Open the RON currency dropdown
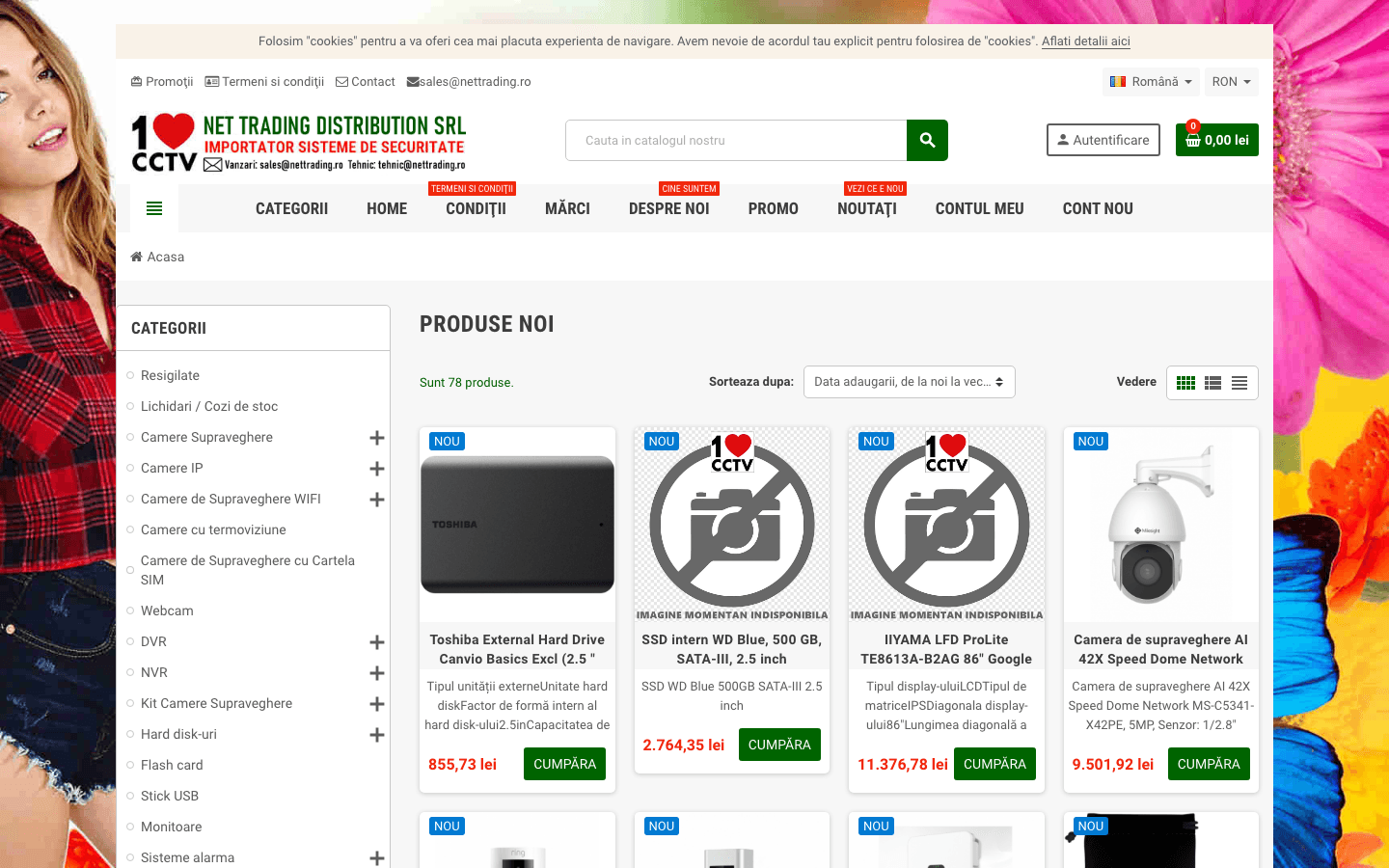The width and height of the screenshot is (1389, 868). tap(1232, 82)
